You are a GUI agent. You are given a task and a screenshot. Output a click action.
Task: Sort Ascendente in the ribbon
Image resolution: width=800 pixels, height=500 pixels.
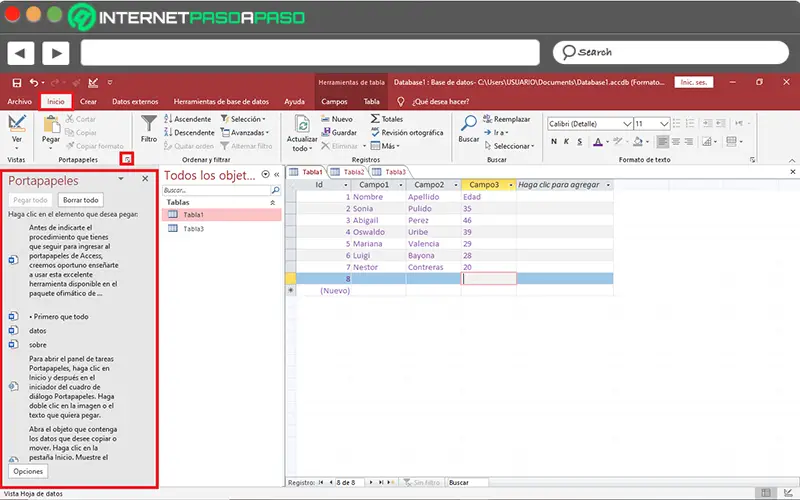click(187, 119)
